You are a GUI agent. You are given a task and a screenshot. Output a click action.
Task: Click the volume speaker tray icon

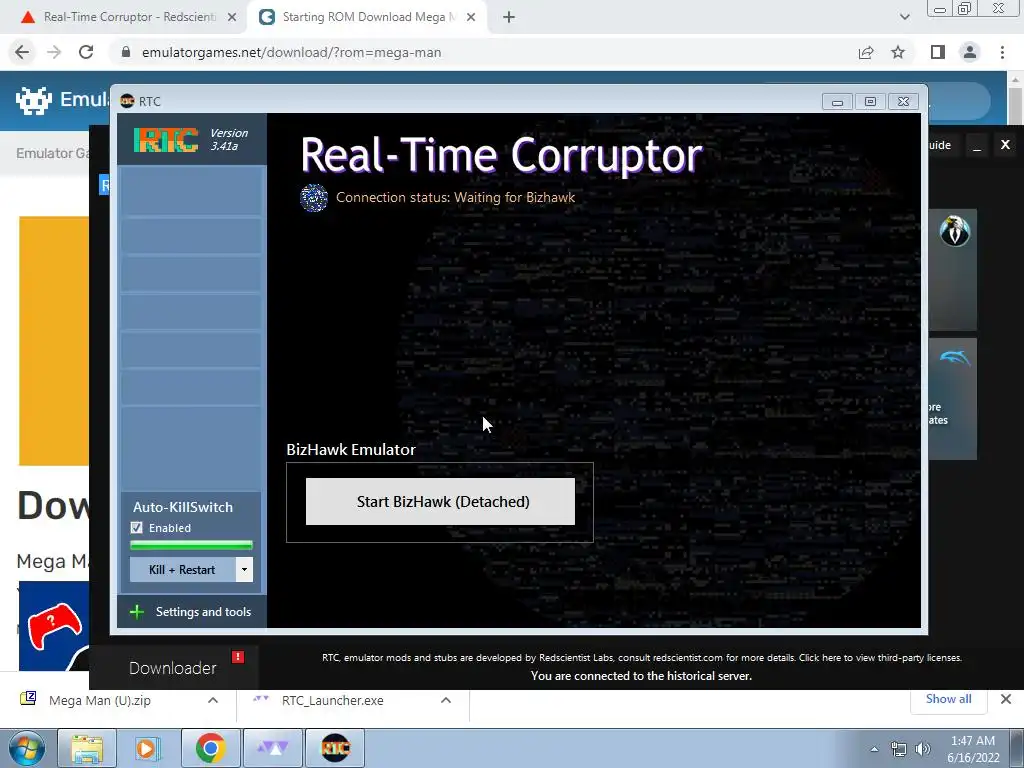[923, 749]
